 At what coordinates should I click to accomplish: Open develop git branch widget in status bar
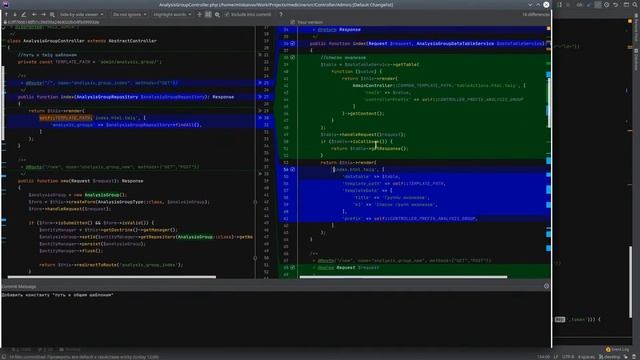tap(609, 357)
